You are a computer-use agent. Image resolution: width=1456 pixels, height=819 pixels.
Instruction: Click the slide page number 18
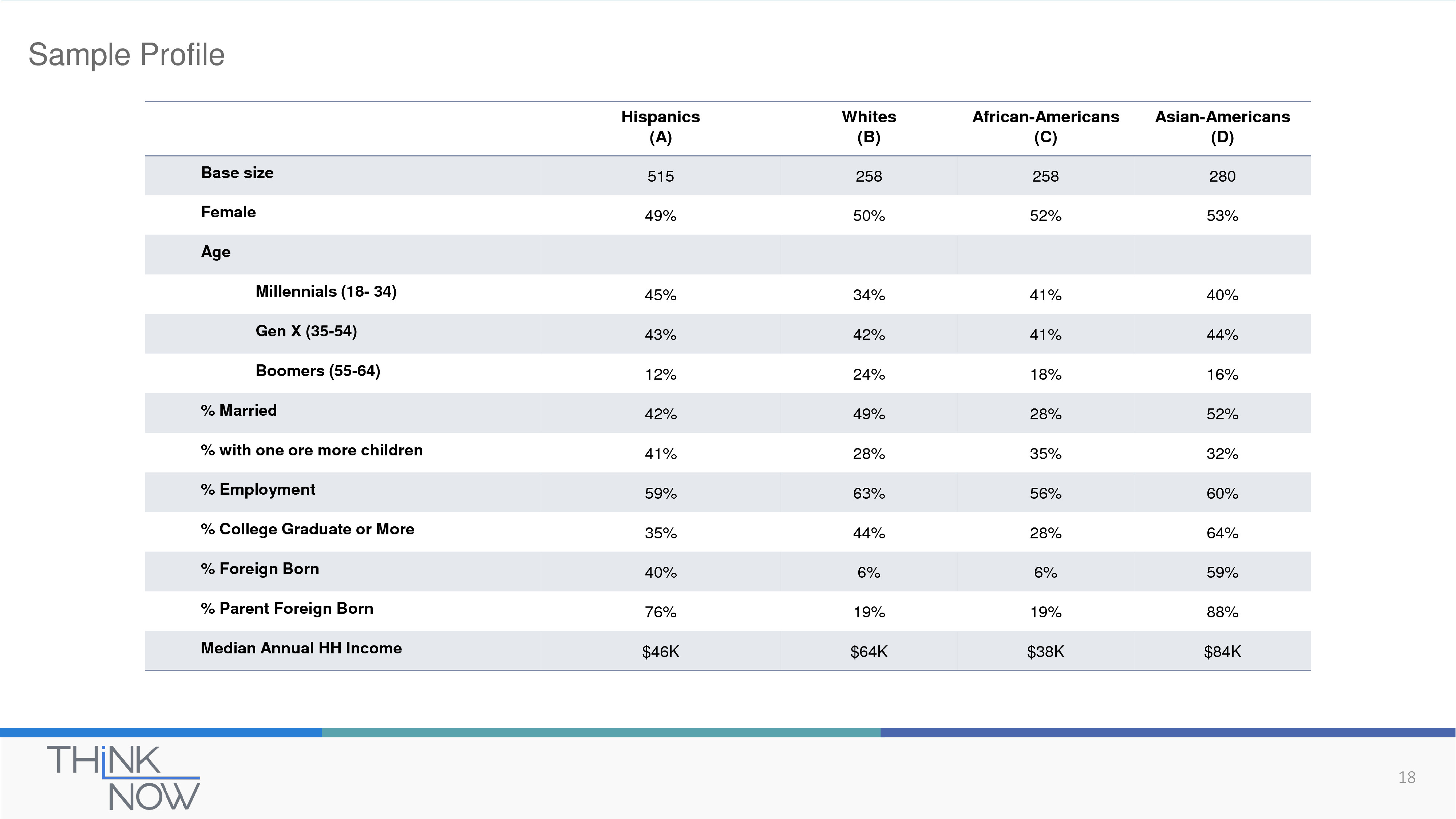(x=1406, y=778)
